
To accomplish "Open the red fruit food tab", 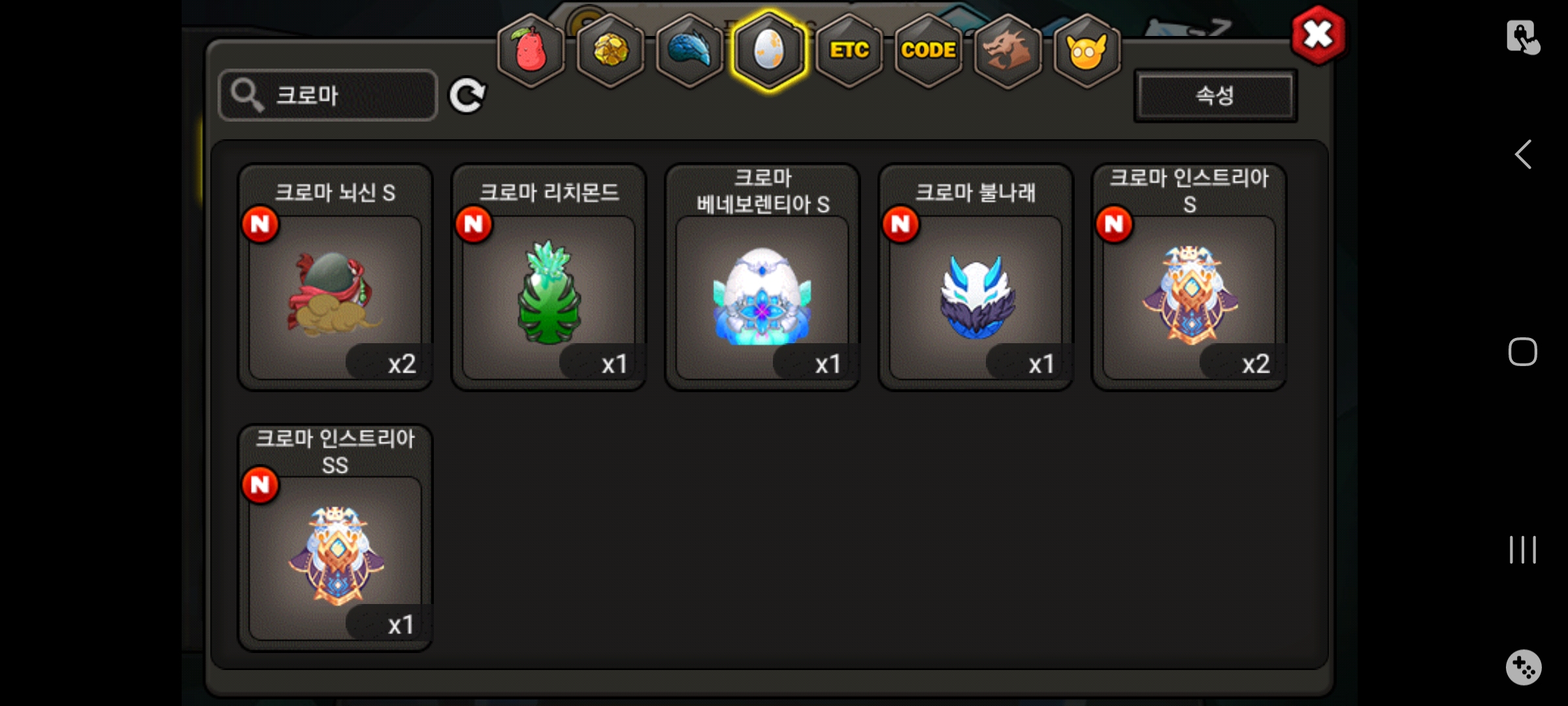I will coord(531,51).
